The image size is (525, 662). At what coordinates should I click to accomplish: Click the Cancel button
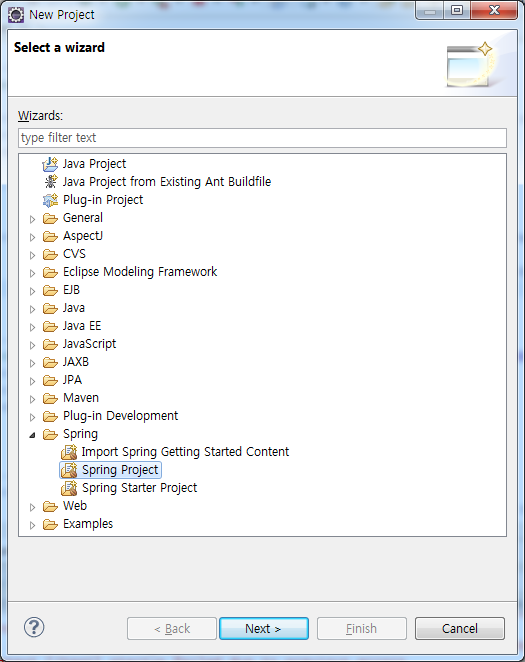(x=460, y=629)
